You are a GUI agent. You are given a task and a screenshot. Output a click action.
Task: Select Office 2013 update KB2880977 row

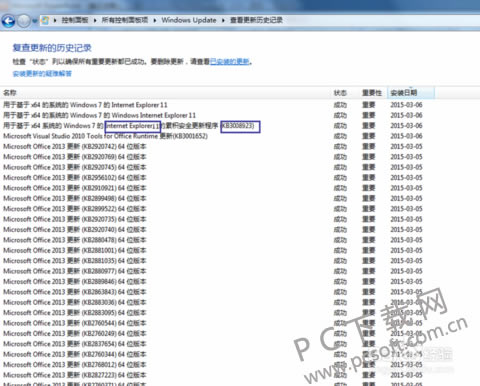(213, 271)
